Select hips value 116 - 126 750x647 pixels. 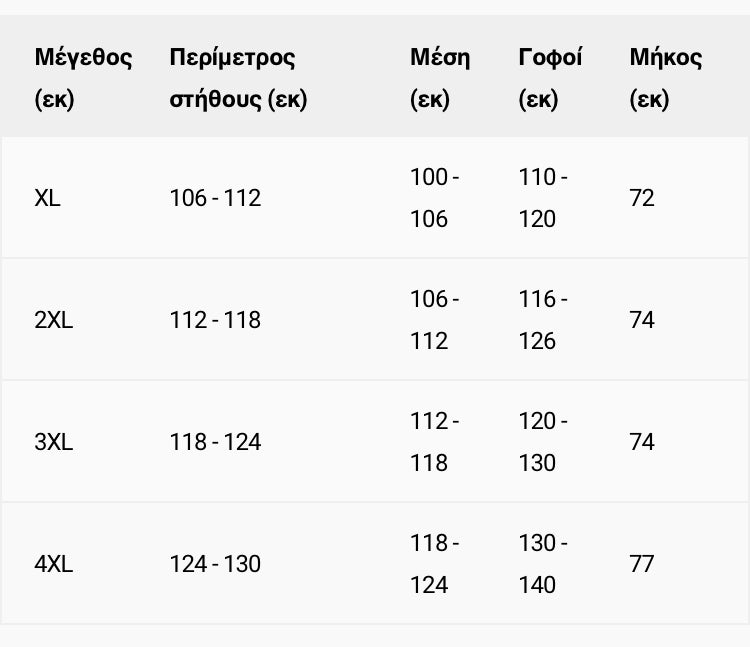543,320
